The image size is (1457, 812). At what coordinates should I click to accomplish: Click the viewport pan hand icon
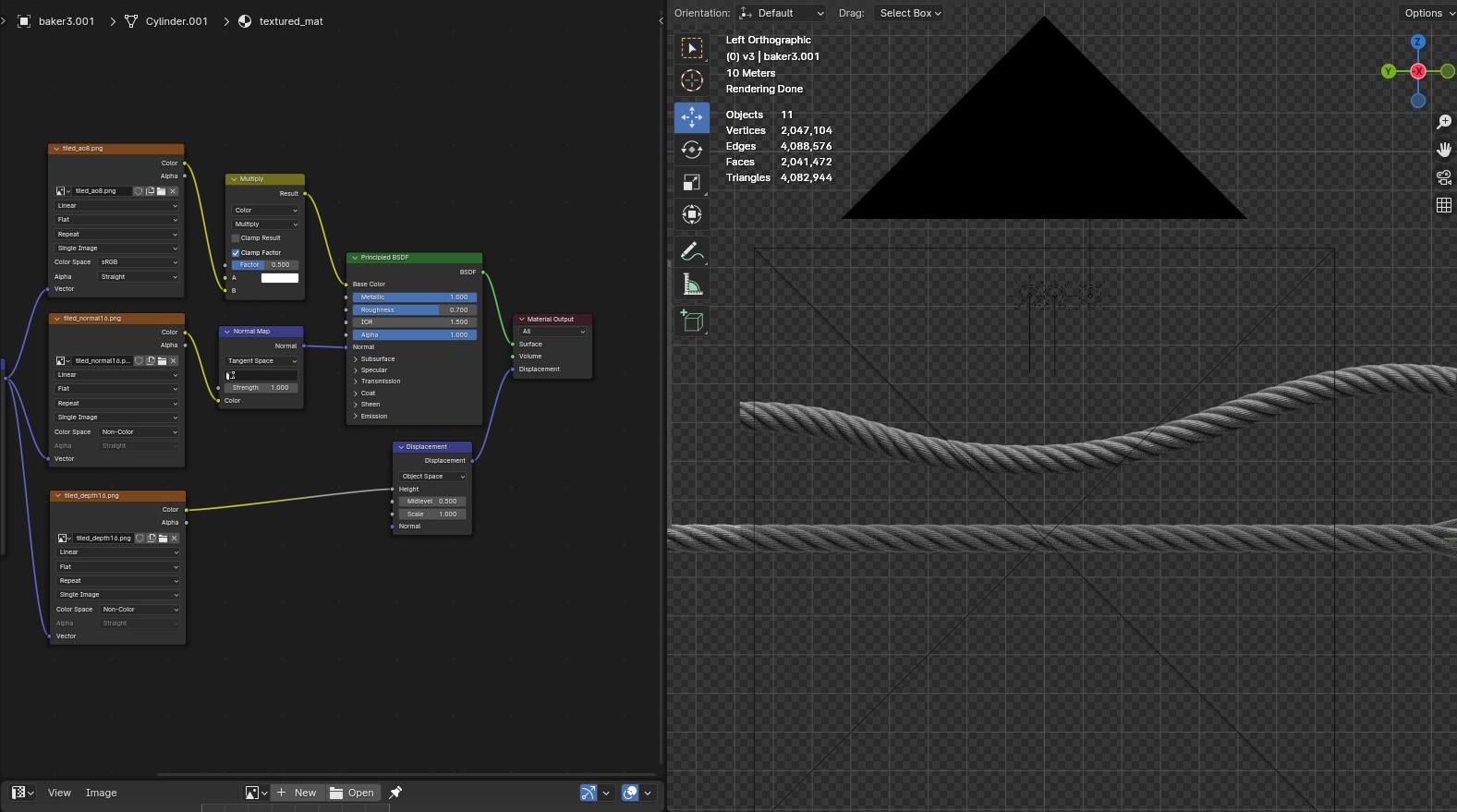coord(1444,150)
